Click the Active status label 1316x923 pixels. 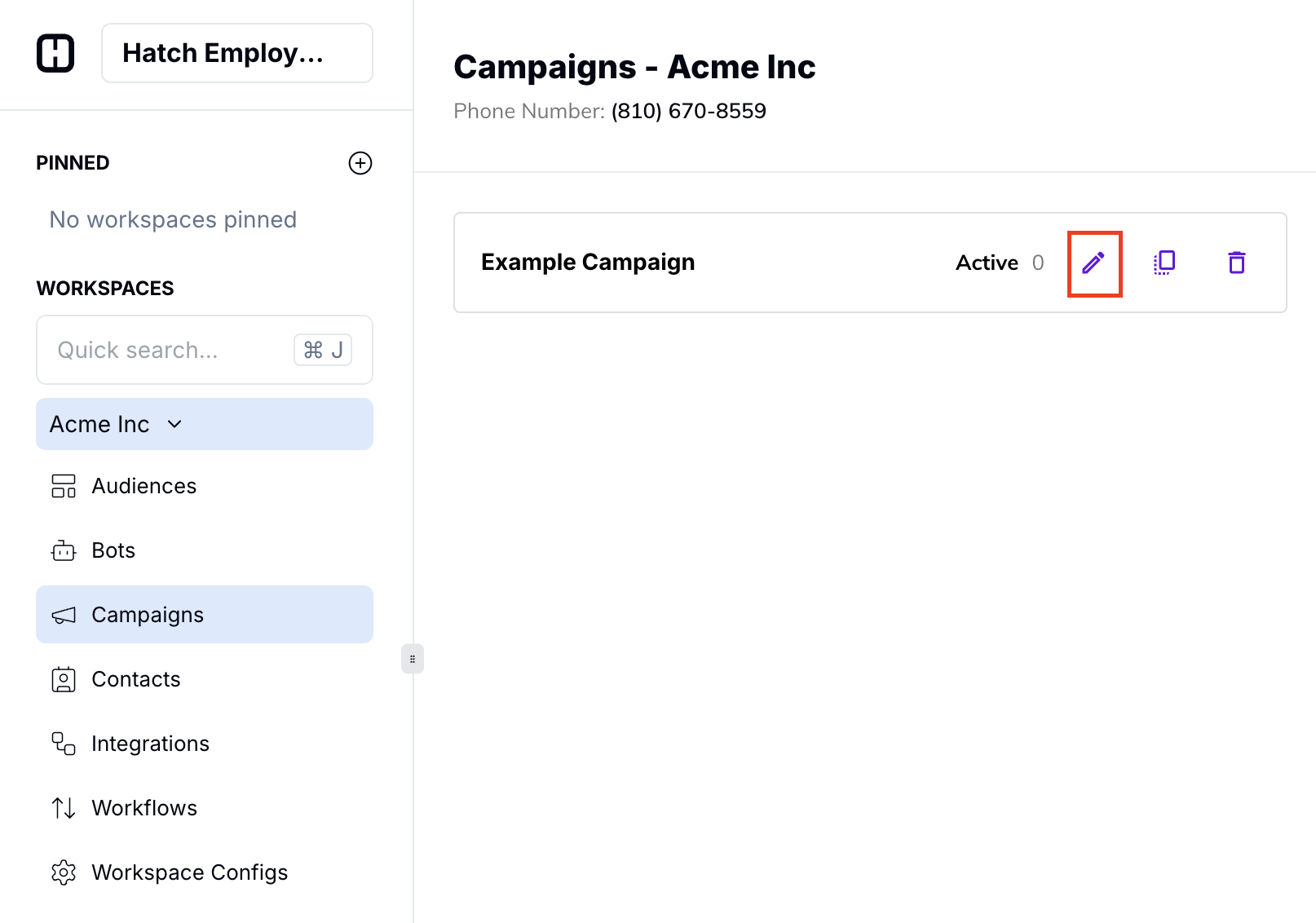(x=987, y=263)
